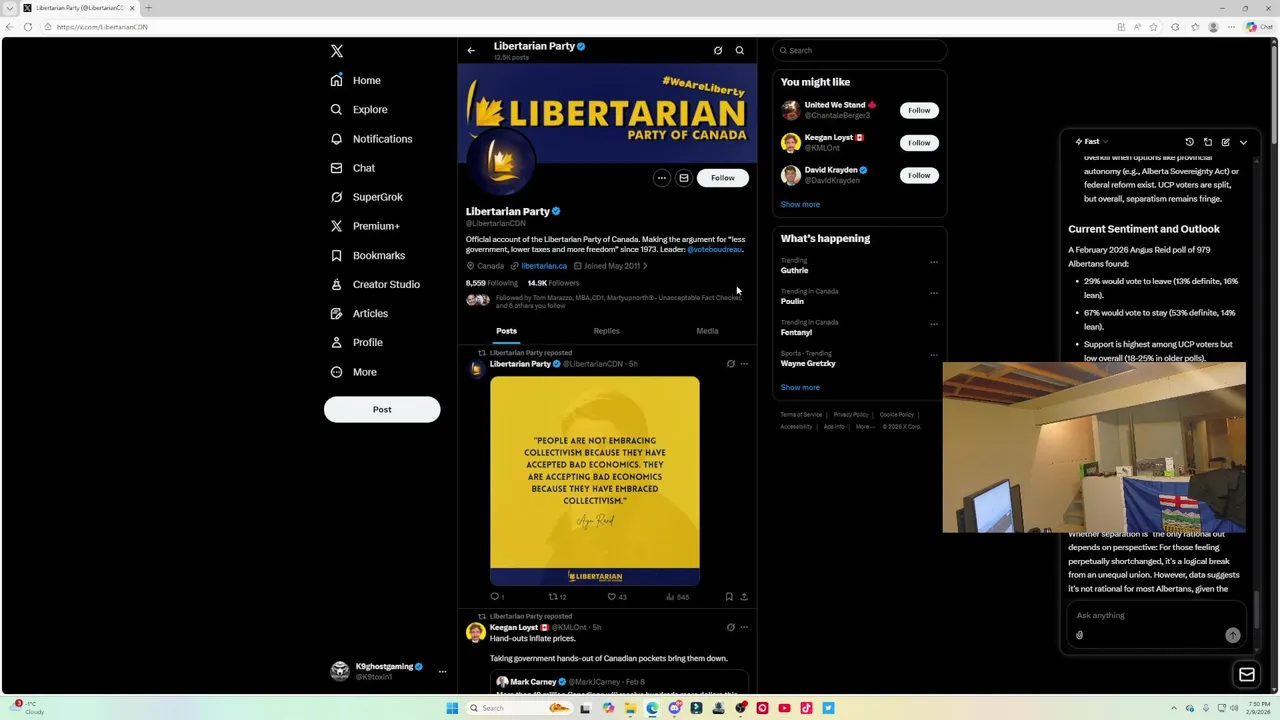Image resolution: width=1280 pixels, height=720 pixels.
Task: Click the search icon in the profile header
Action: pyautogui.click(x=740, y=50)
